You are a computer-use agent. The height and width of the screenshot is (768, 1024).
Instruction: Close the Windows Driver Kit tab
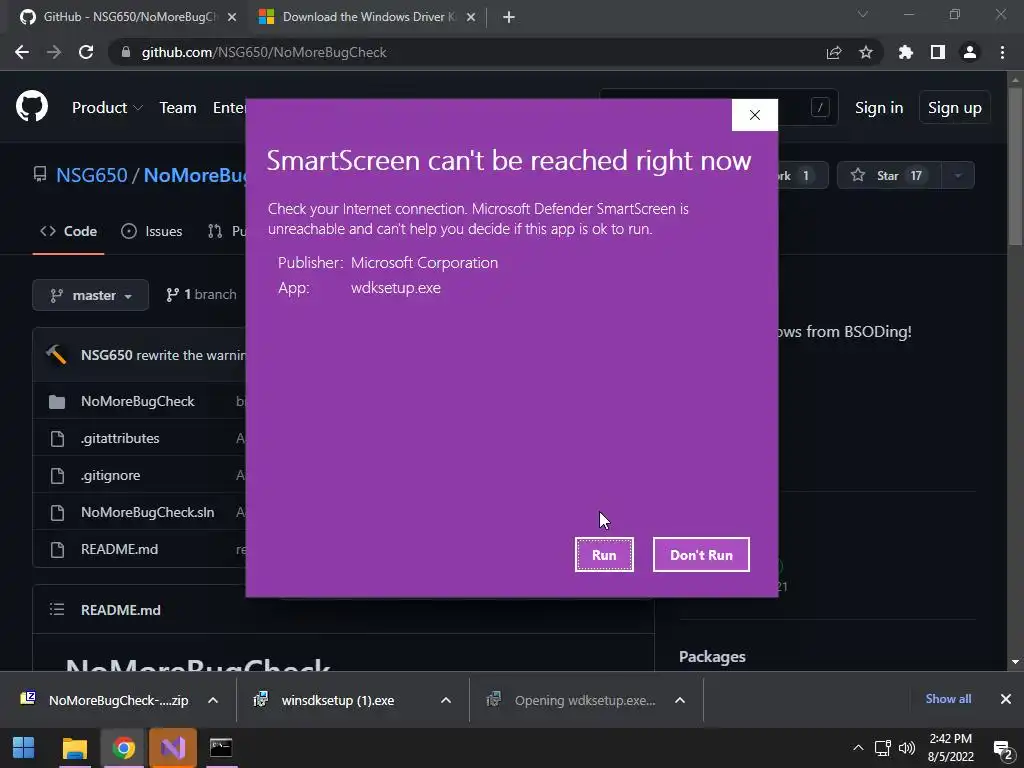tap(471, 17)
